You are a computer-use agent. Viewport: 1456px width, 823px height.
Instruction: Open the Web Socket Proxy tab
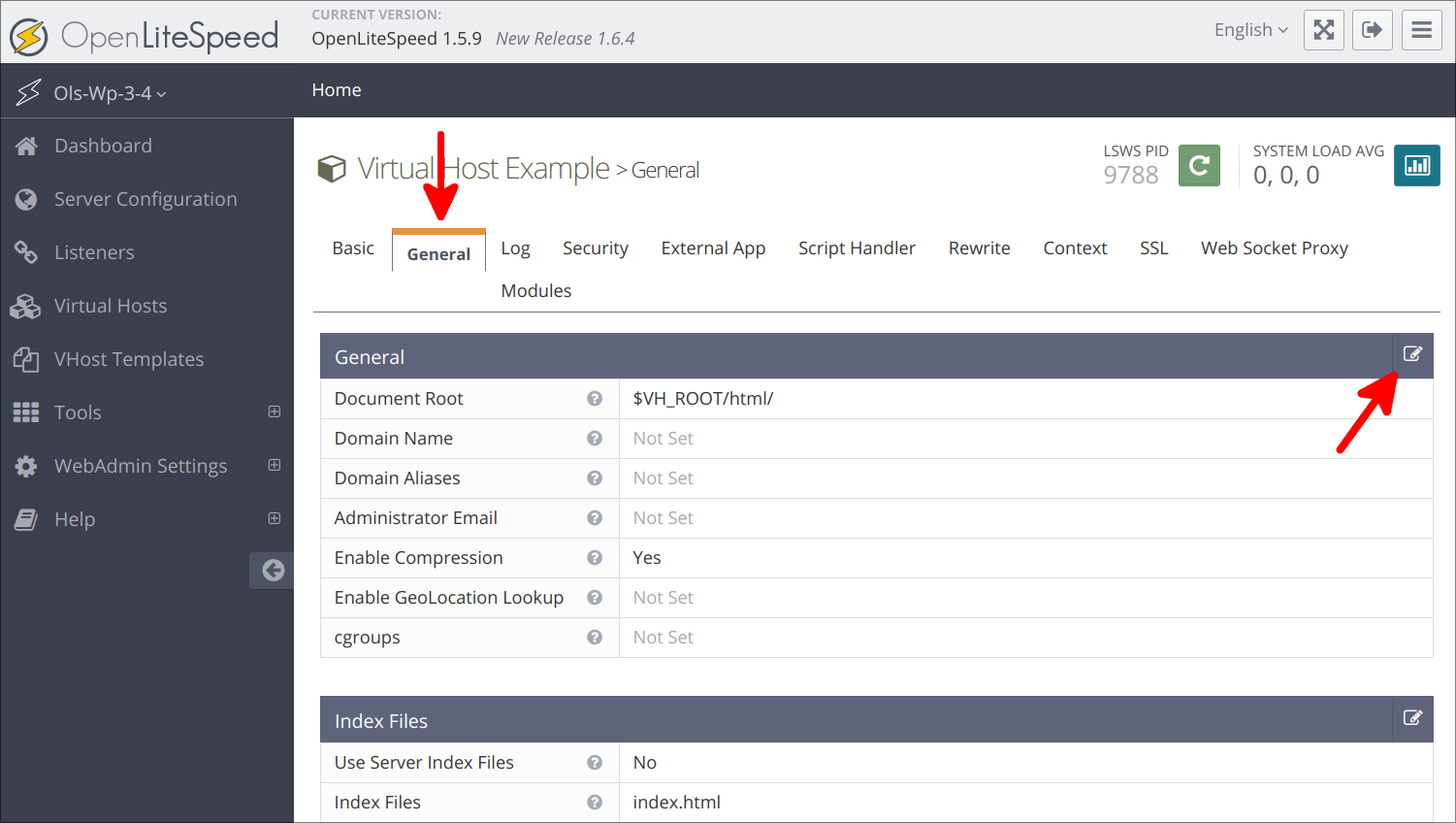tap(1274, 248)
